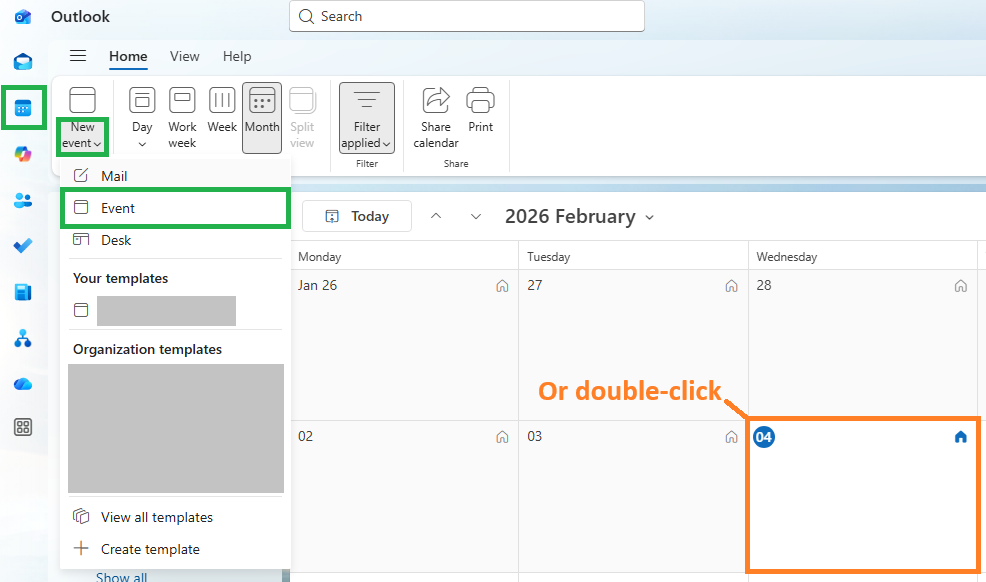Open People contacts in sidebar

point(23,200)
